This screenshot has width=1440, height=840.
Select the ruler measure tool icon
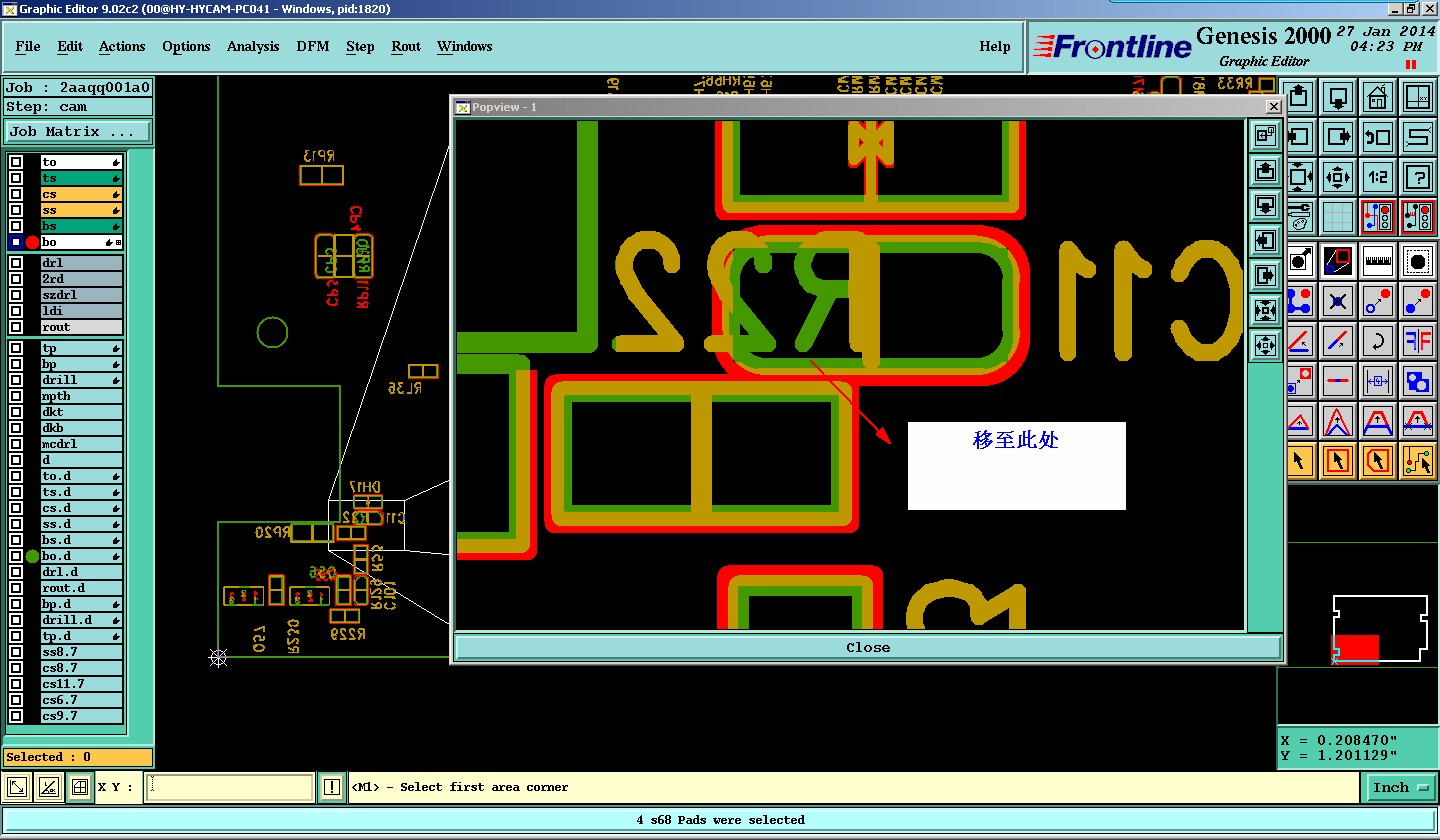(x=1377, y=262)
